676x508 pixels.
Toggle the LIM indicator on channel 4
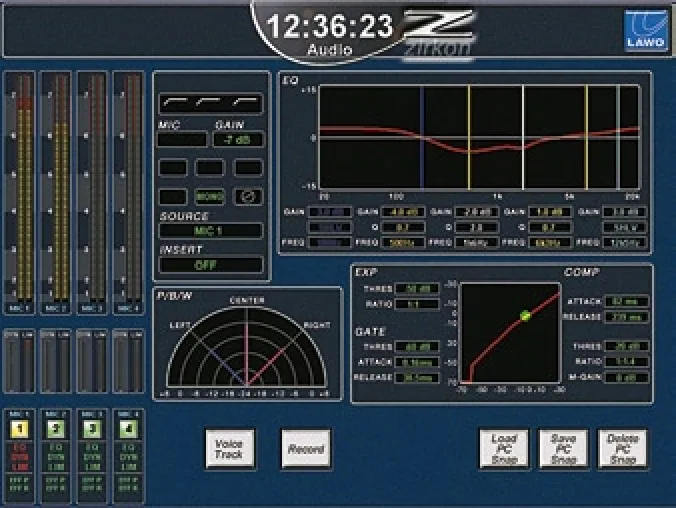128,467
